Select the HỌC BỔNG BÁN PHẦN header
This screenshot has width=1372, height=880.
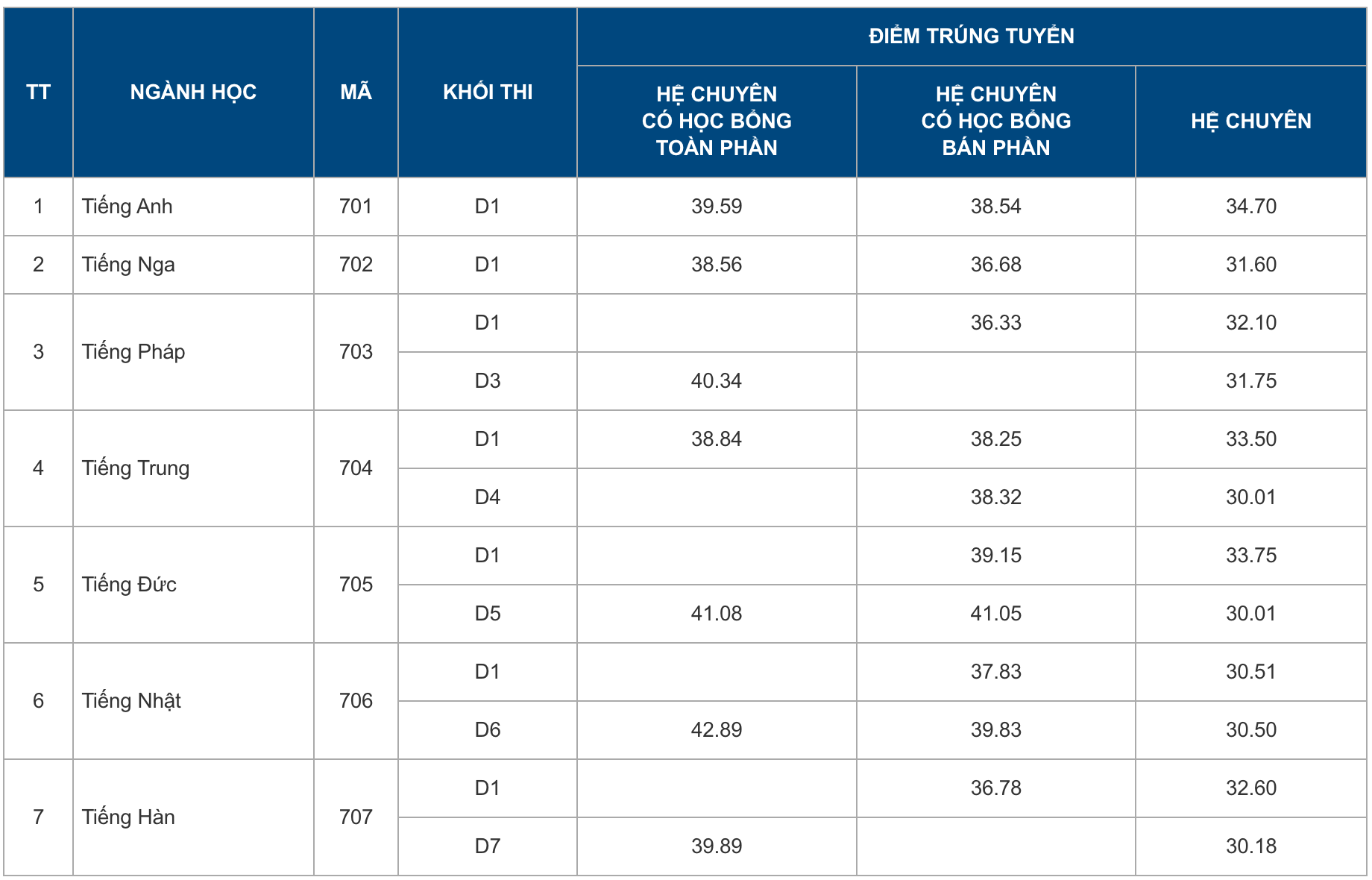click(995, 121)
